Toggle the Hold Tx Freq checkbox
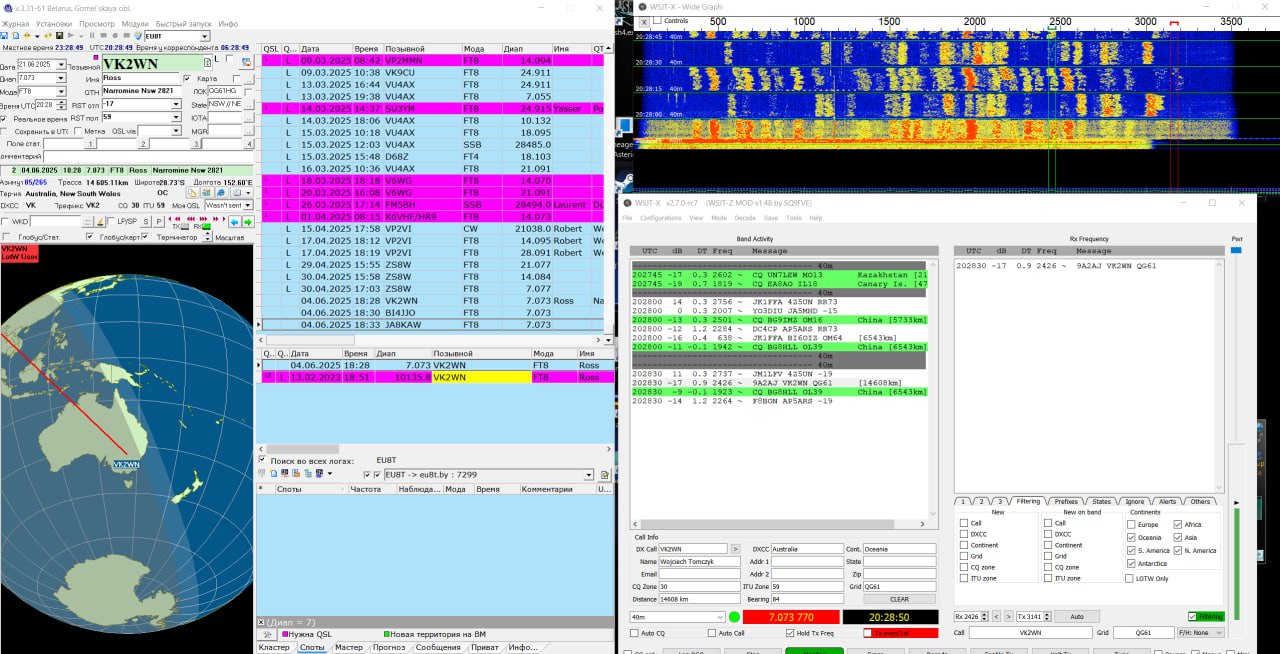The width and height of the screenshot is (1280, 654). click(x=788, y=633)
